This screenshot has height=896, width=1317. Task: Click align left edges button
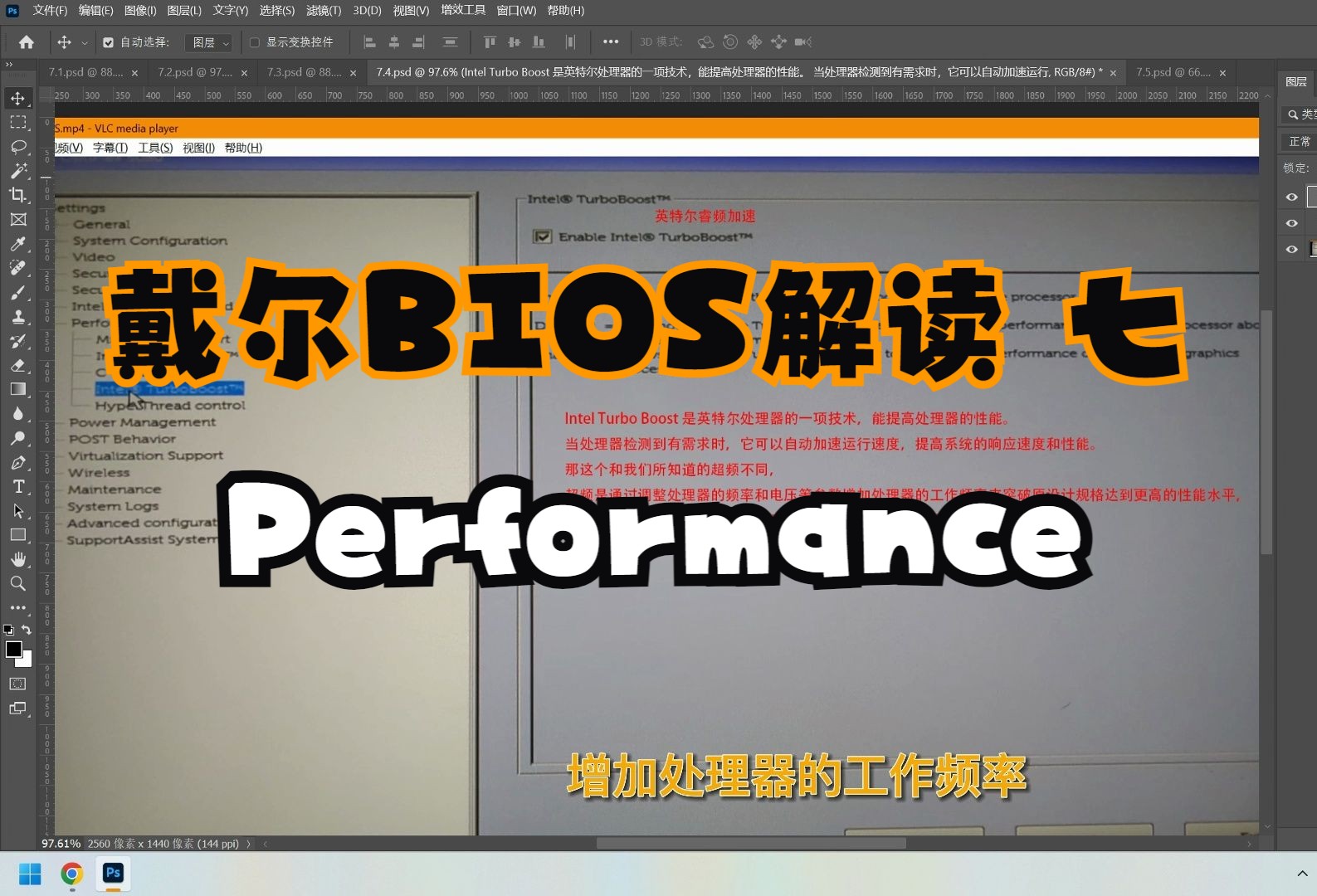(370, 41)
